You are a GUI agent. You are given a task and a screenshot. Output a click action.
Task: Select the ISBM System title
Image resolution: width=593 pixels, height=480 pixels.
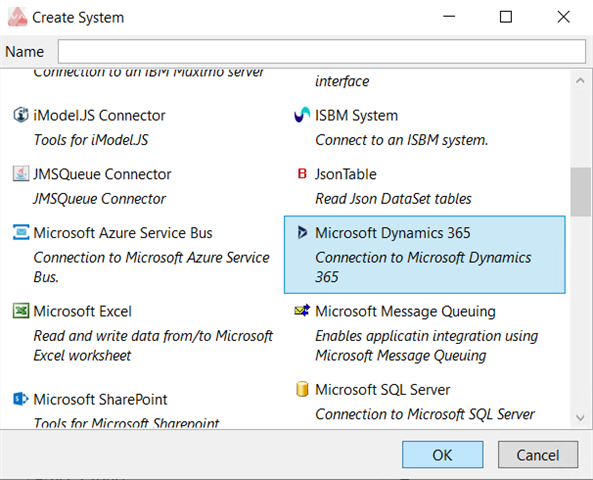357,115
